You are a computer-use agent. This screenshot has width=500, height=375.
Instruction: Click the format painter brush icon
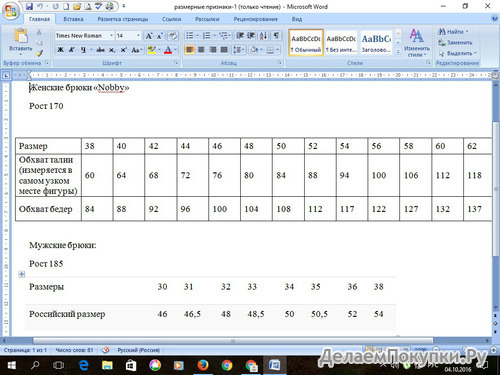tap(39, 53)
